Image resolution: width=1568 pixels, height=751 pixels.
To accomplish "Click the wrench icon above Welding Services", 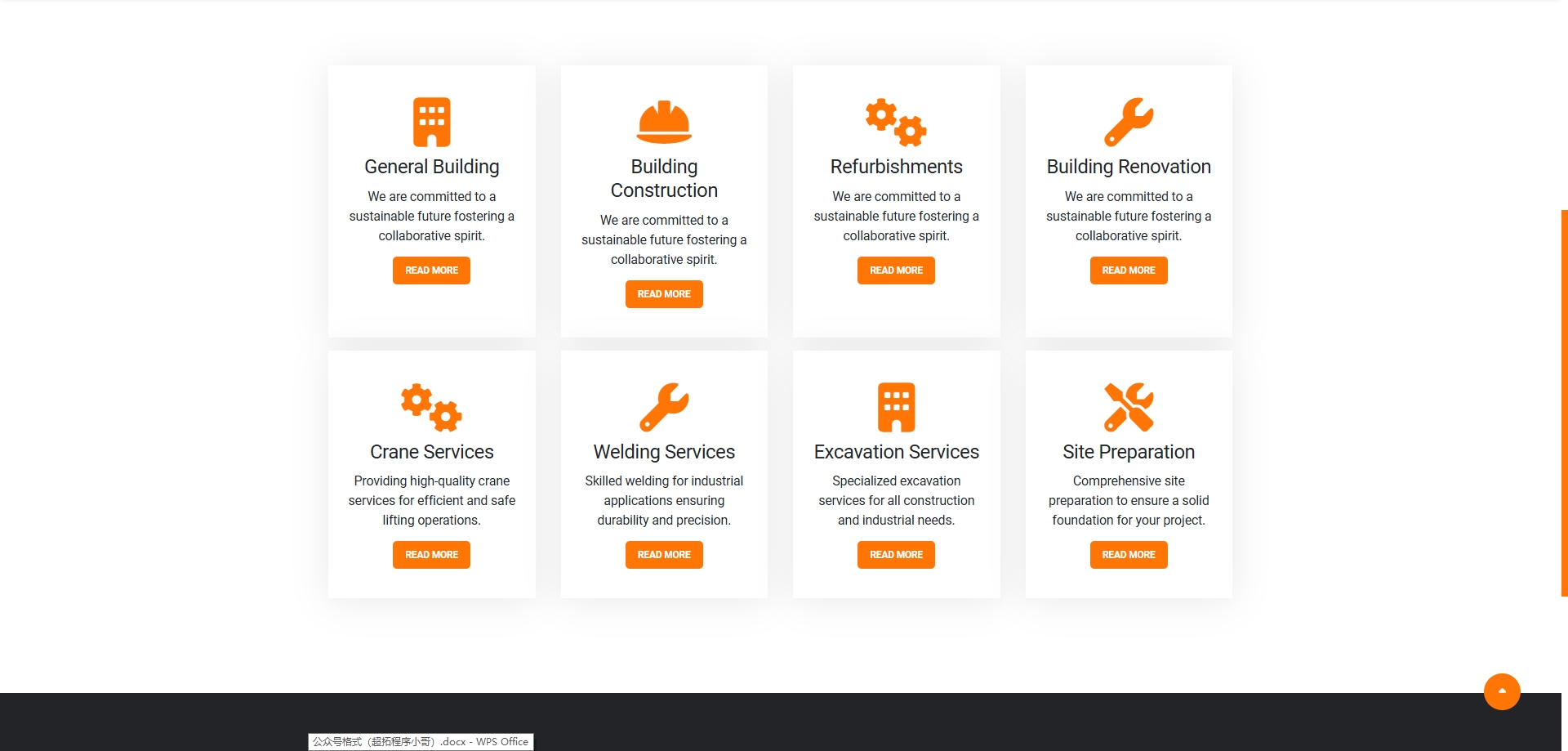I will pos(664,407).
